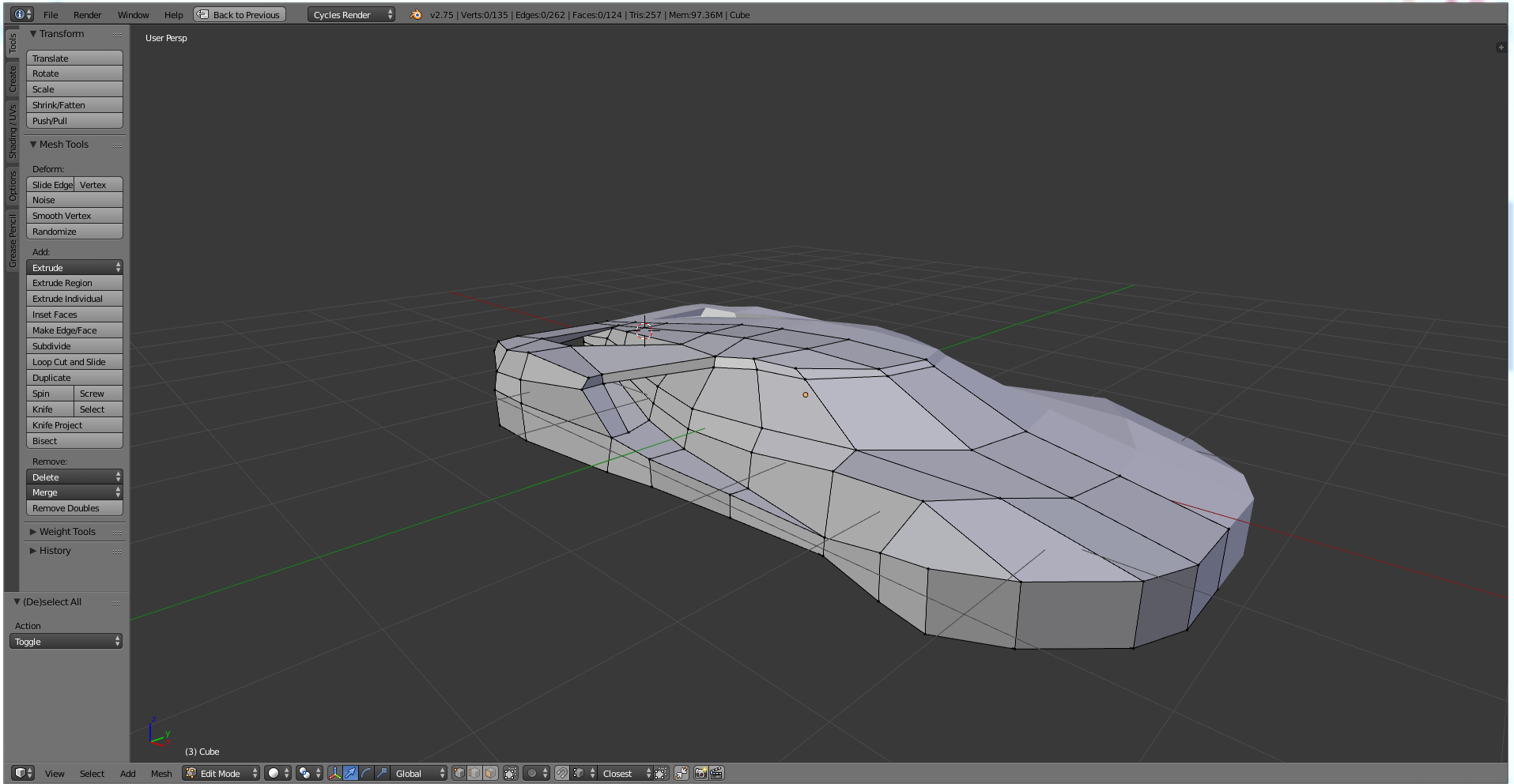
Task: Switch to the Shading / UVs tab
Action: click(x=13, y=131)
